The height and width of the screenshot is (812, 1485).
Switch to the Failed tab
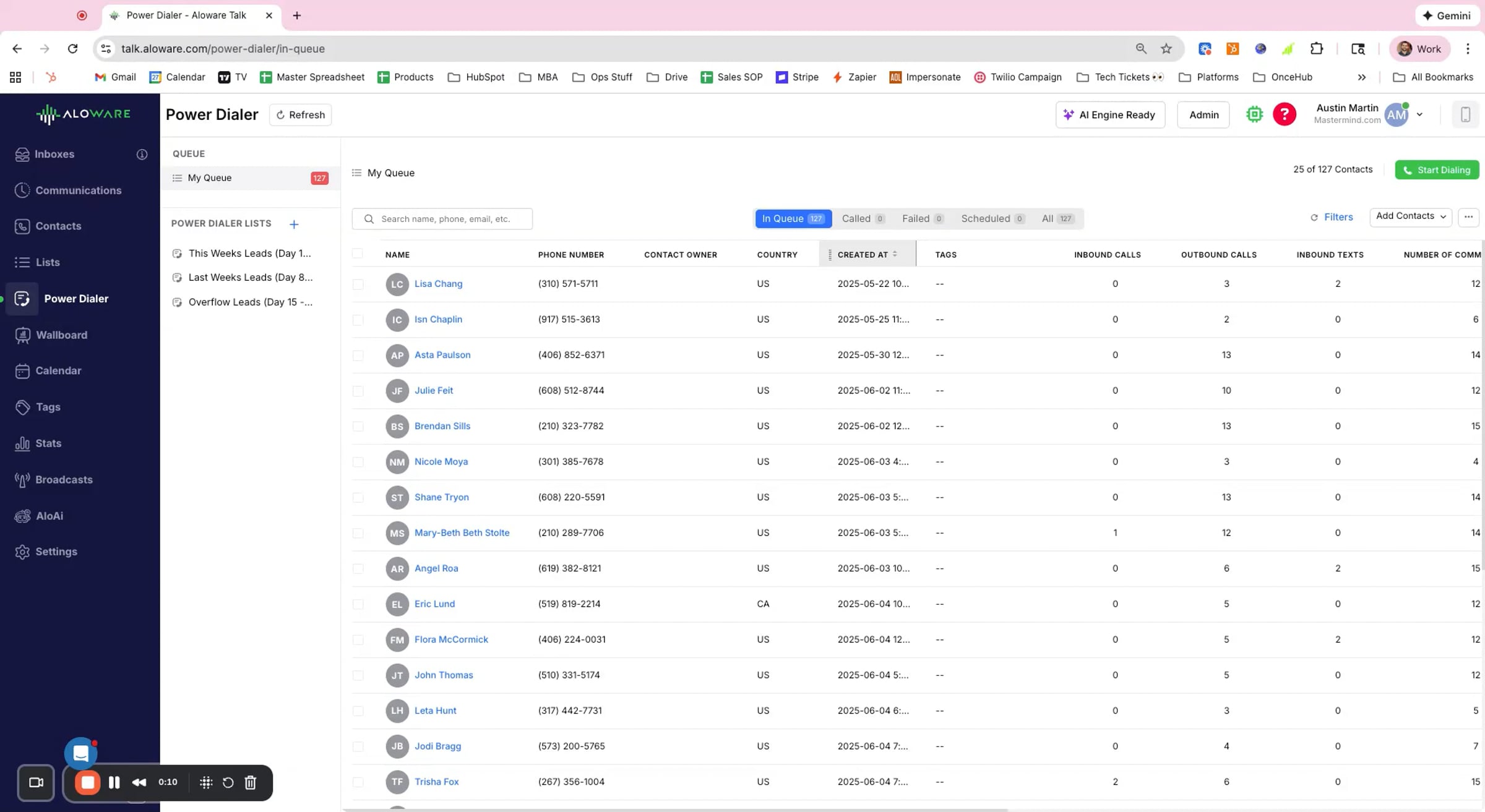pos(921,218)
